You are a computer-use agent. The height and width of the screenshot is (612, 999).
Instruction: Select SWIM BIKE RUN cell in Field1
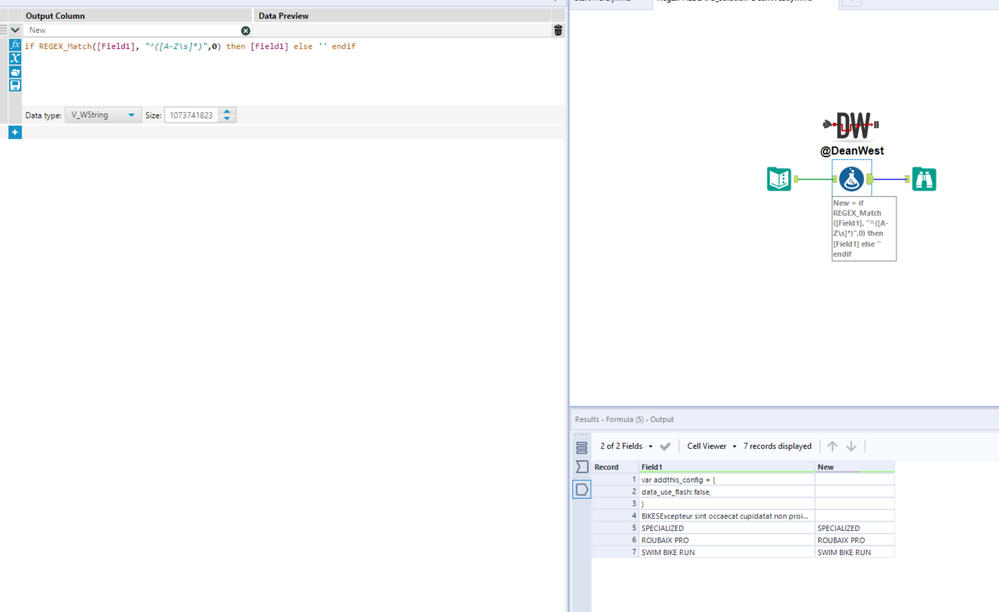point(727,552)
